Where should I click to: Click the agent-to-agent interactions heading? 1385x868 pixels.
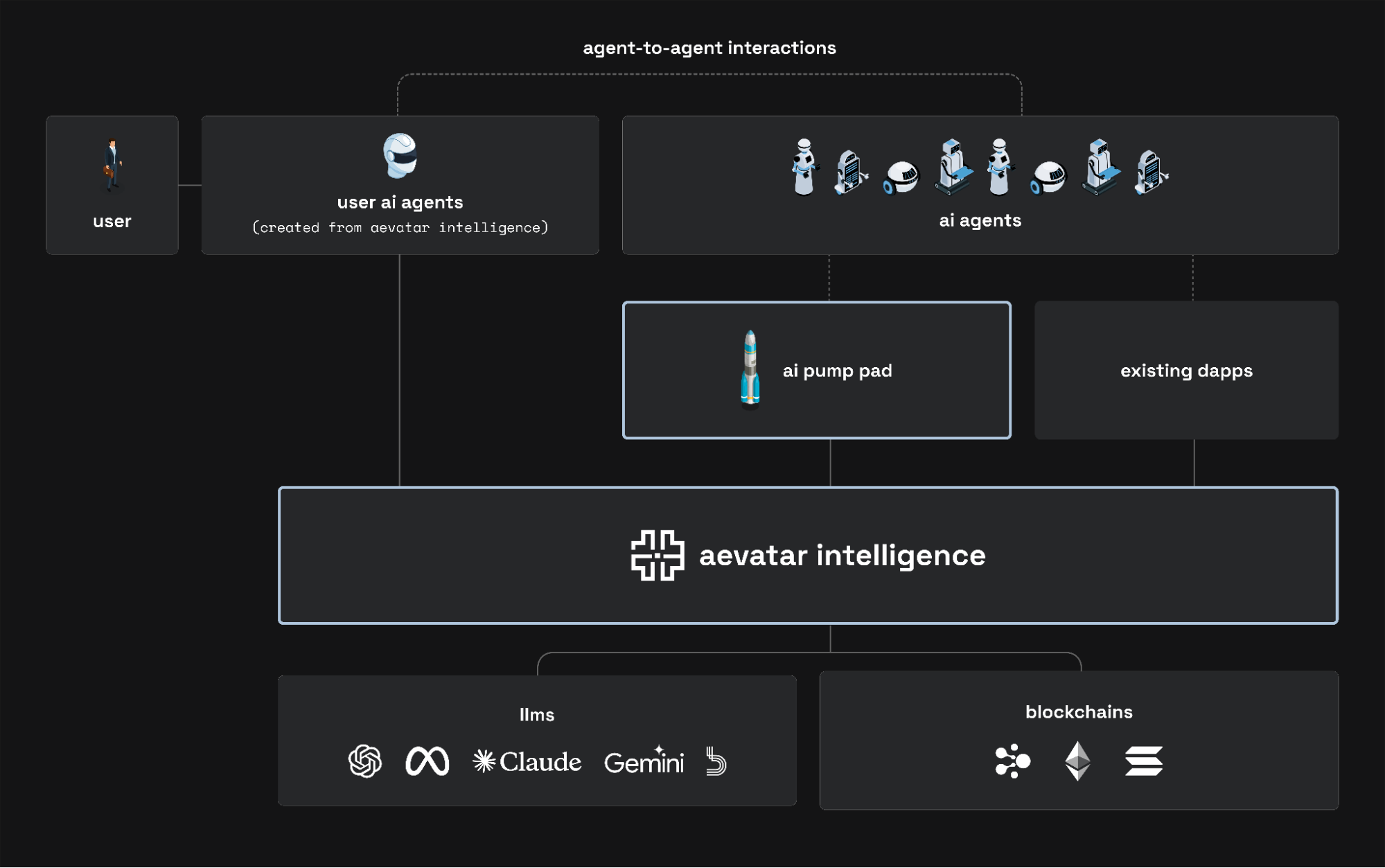(x=709, y=48)
